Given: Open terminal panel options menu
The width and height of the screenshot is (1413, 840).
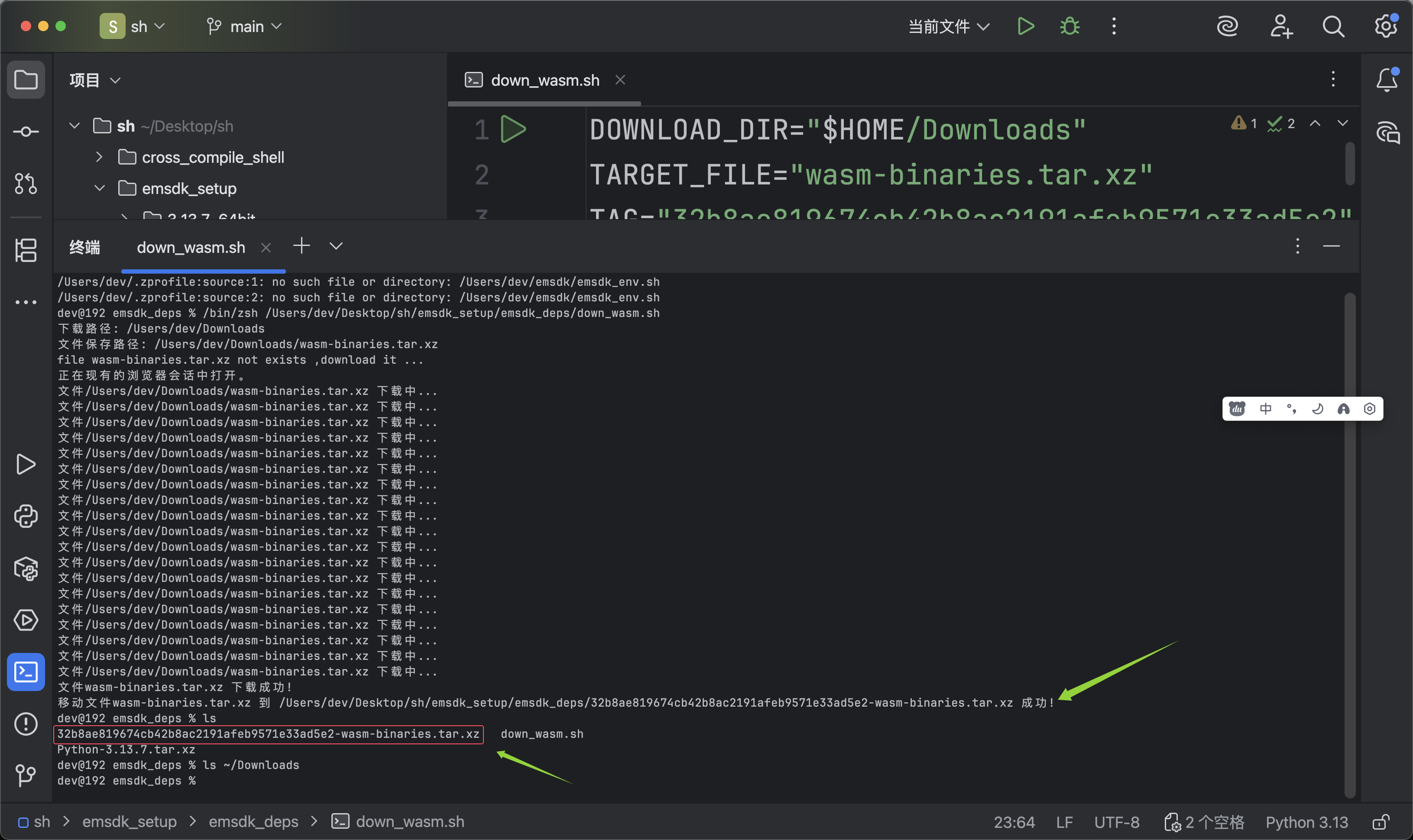Looking at the screenshot, I should (x=1297, y=246).
